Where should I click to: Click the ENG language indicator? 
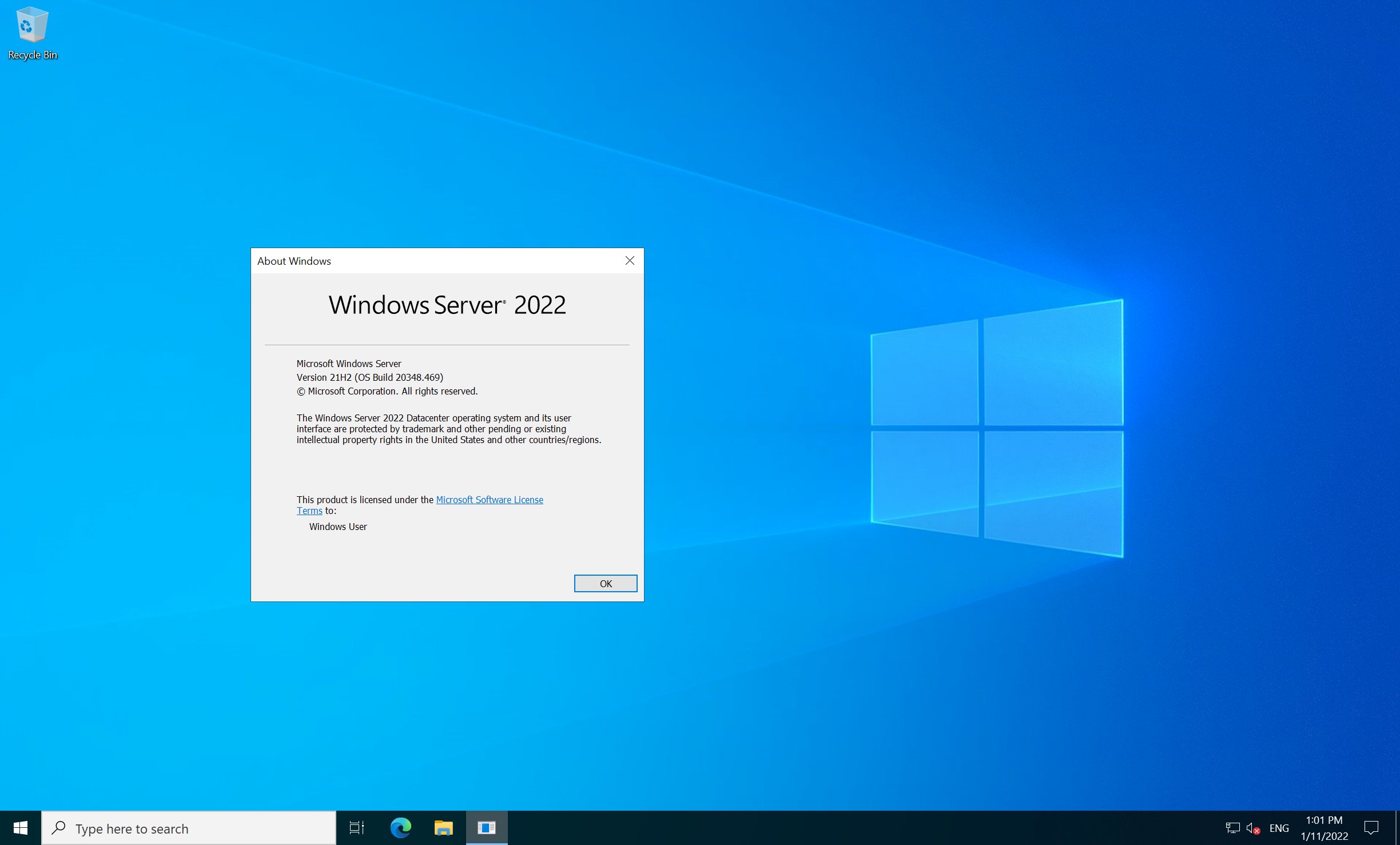[1279, 828]
